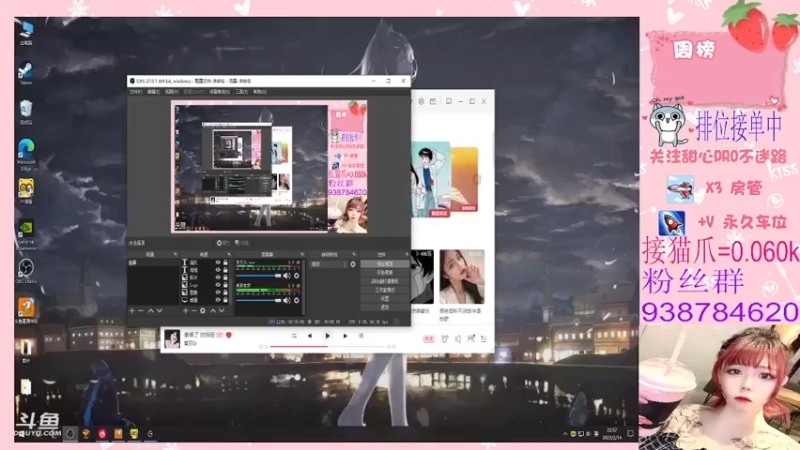
Task: Seek on the music player progress bar
Action: (327, 346)
